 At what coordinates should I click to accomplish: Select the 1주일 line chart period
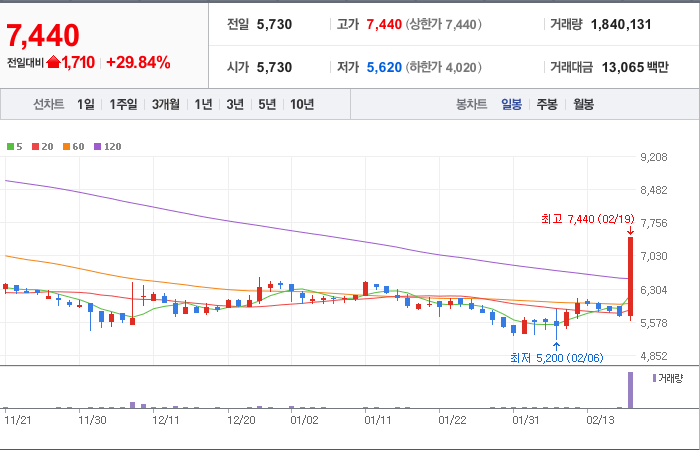tap(124, 105)
